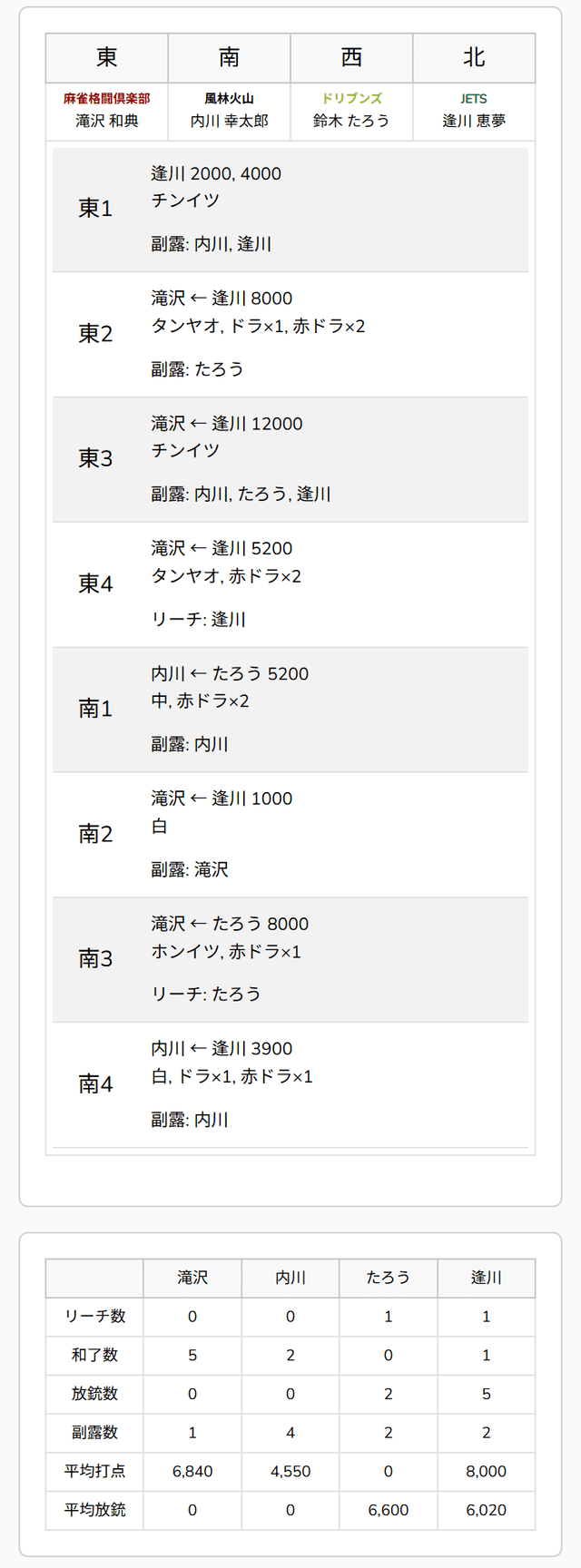Click the 西 seat header cell
This screenshot has height=1568, width=581.
click(351, 58)
